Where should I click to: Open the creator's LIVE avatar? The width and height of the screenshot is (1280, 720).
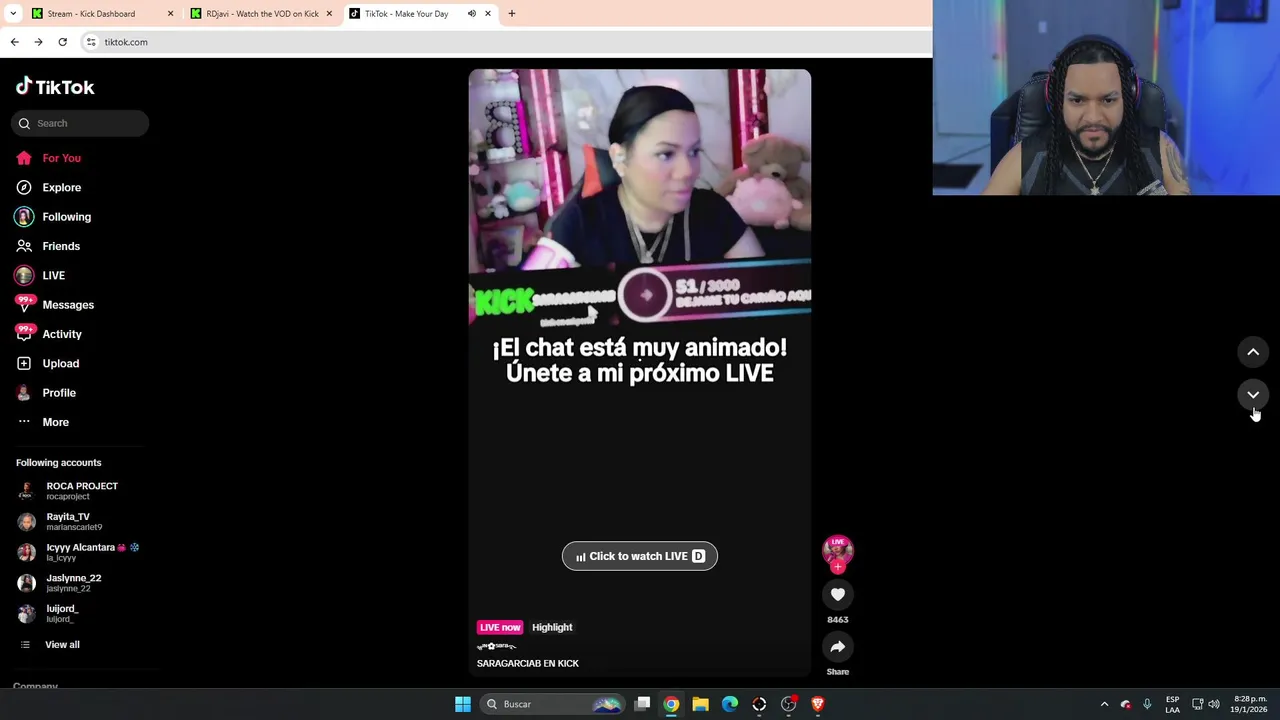click(838, 549)
